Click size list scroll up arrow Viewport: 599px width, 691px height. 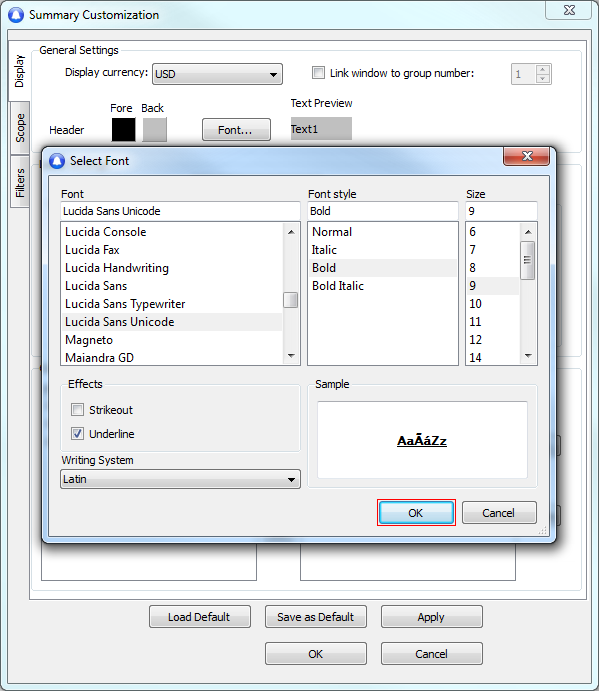pos(528,232)
